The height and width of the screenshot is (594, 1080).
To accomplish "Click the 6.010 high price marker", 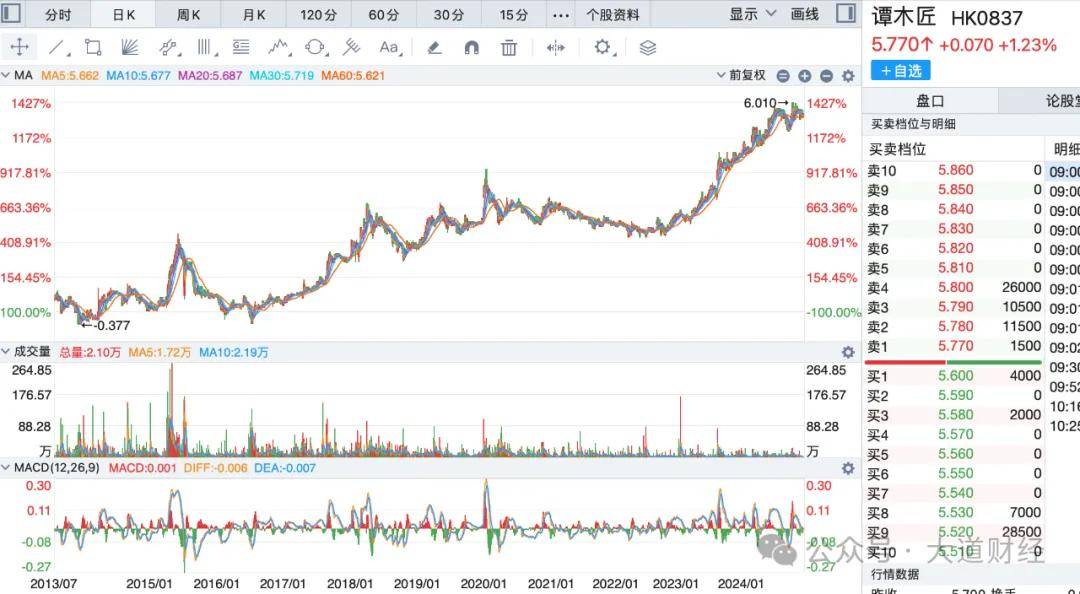I will (766, 103).
